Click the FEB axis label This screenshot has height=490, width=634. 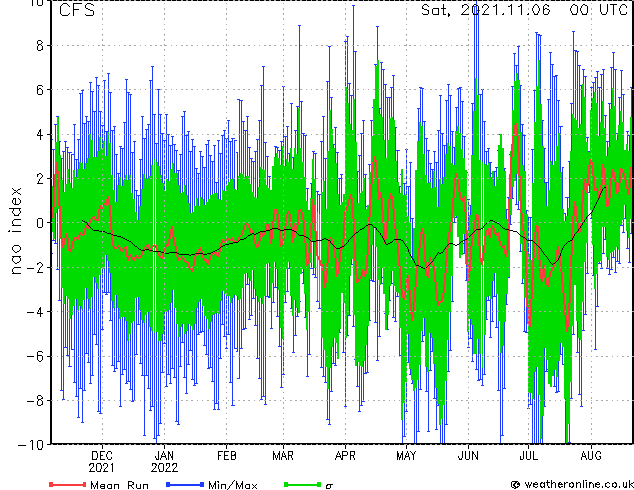[226, 456]
